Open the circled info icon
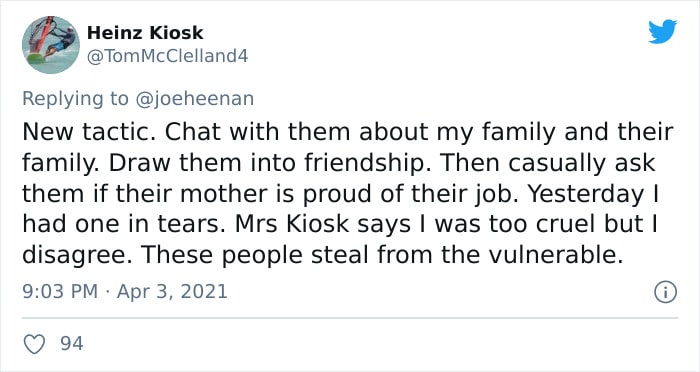 pos(666,292)
